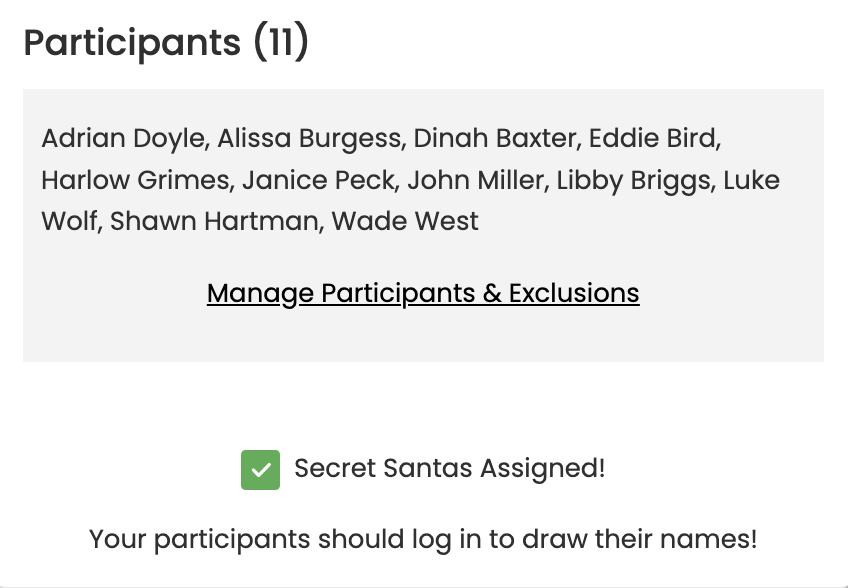Open Manage Participants & Exclusions link
This screenshot has height=588, width=848.
(x=423, y=293)
